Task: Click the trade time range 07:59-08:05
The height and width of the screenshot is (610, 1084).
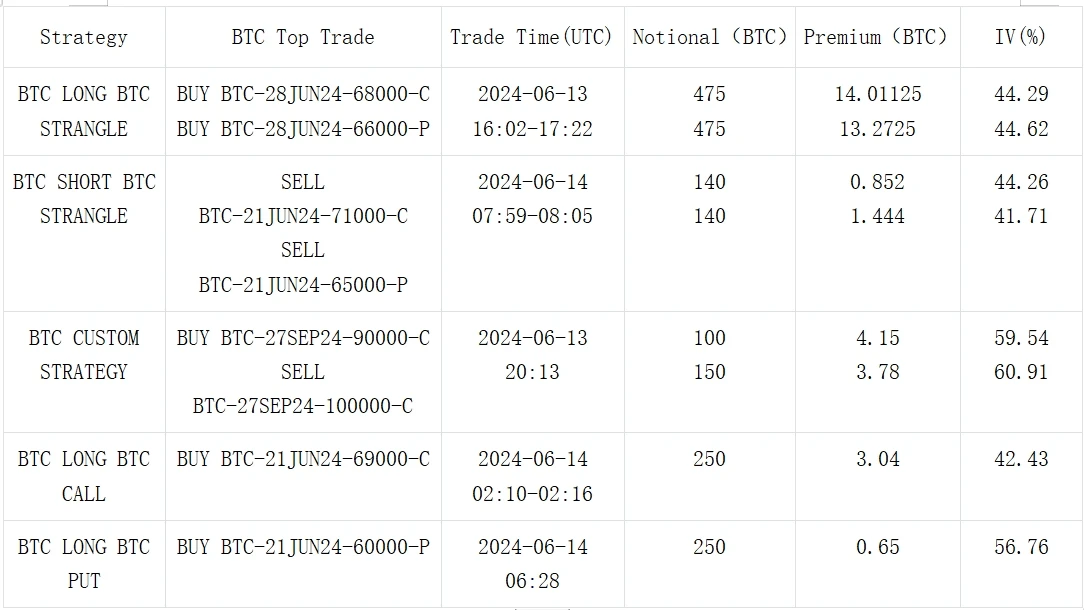Action: (532, 216)
